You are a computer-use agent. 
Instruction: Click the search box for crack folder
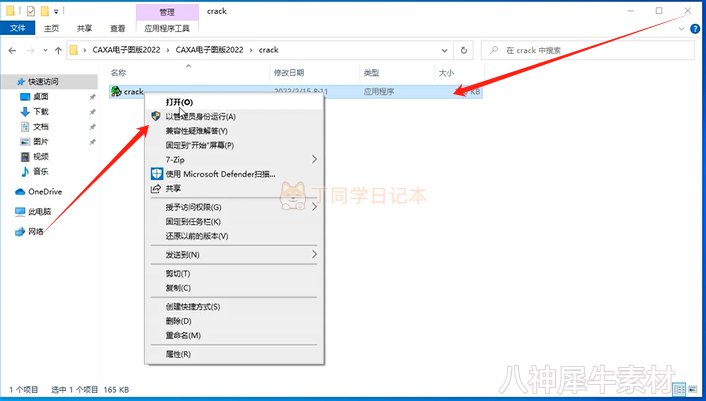[588, 50]
